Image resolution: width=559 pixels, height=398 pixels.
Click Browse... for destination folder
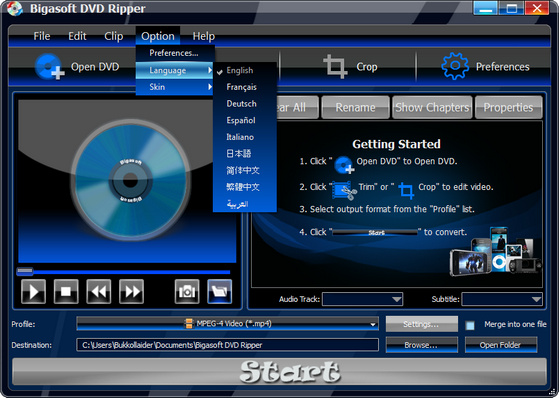tap(421, 345)
